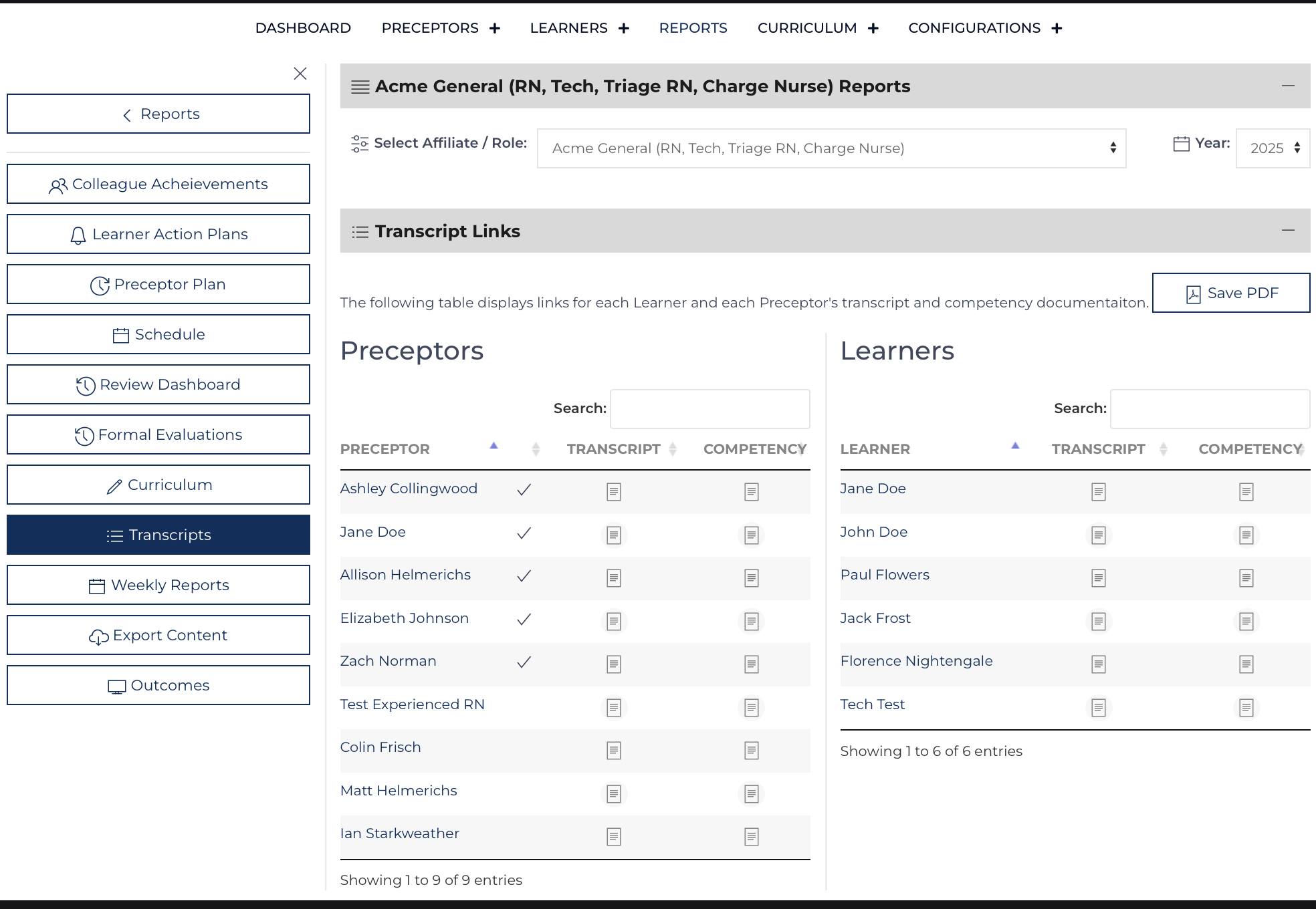Open Tech Test's transcript icon
The width and height of the screenshot is (1316, 909).
pyautogui.click(x=1098, y=708)
